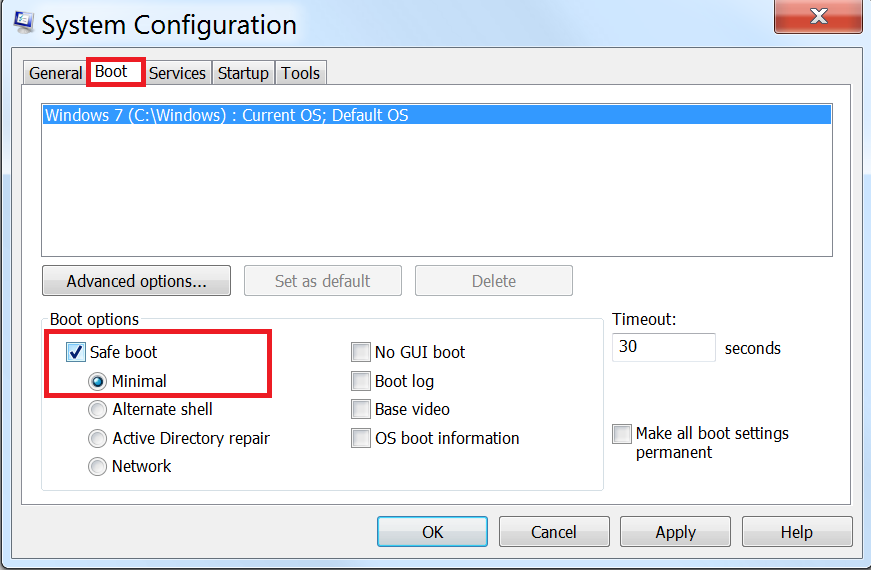The height and width of the screenshot is (570, 871).
Task: Select the Windows 7 boot entry
Action: pyautogui.click(x=437, y=115)
